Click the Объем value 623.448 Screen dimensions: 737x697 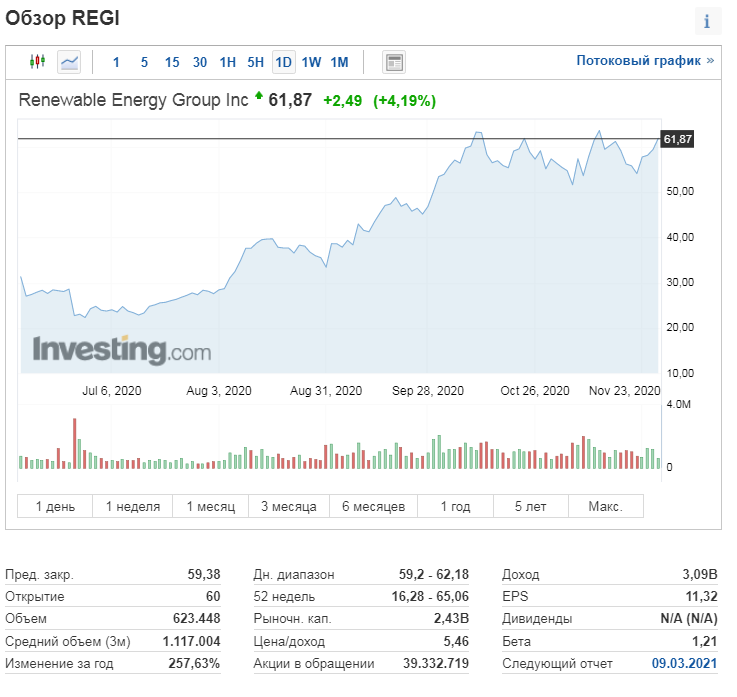coord(196,618)
